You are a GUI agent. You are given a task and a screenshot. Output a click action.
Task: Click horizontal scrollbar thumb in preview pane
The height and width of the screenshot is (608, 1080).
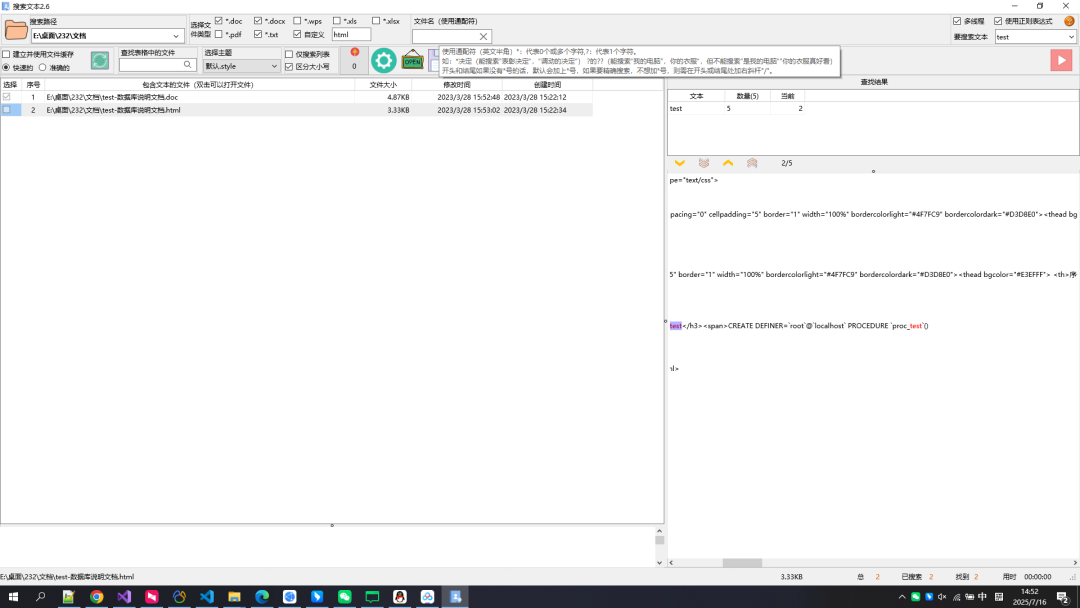[742, 563]
